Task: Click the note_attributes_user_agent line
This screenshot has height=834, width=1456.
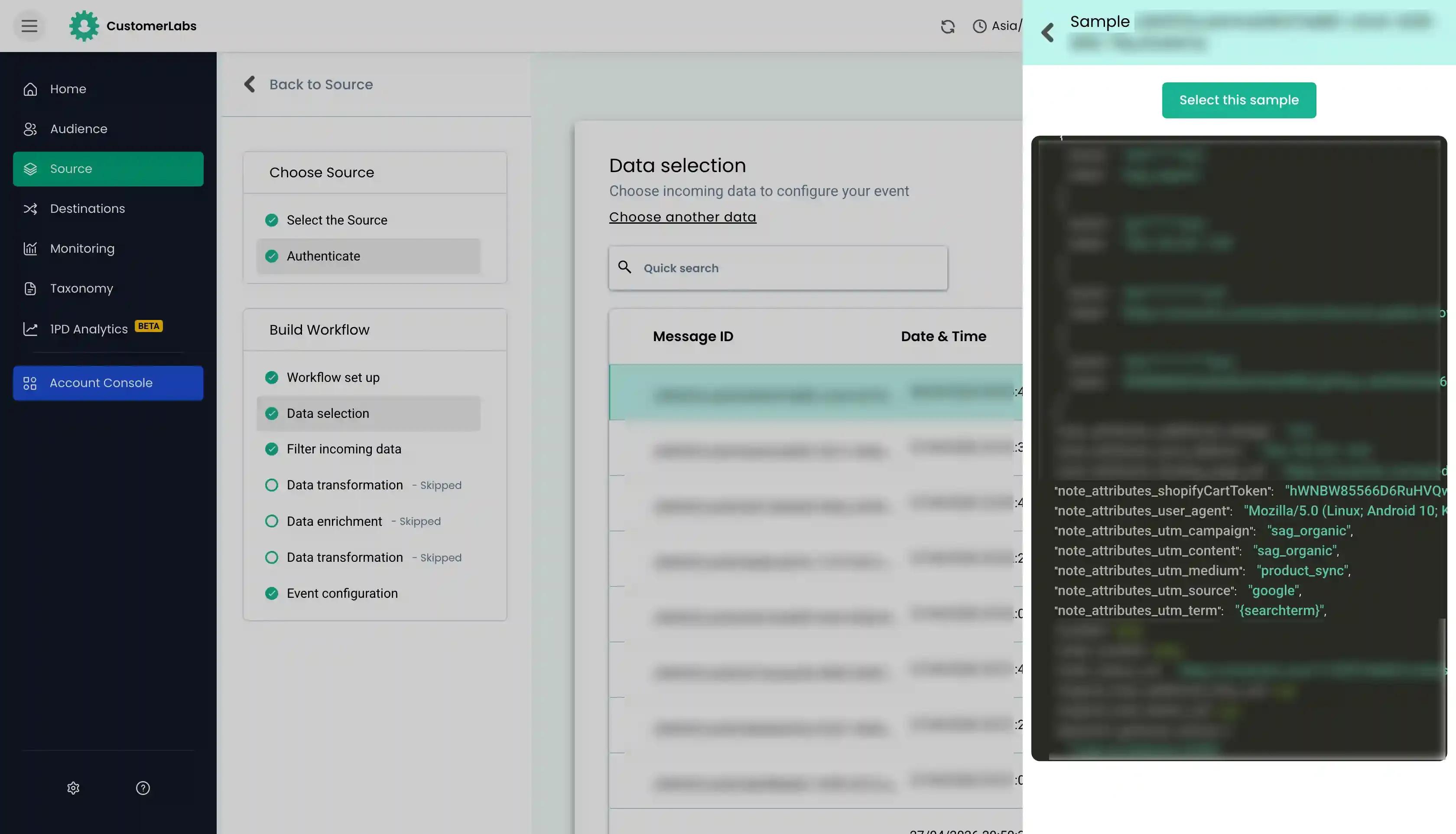Action: click(1251, 511)
